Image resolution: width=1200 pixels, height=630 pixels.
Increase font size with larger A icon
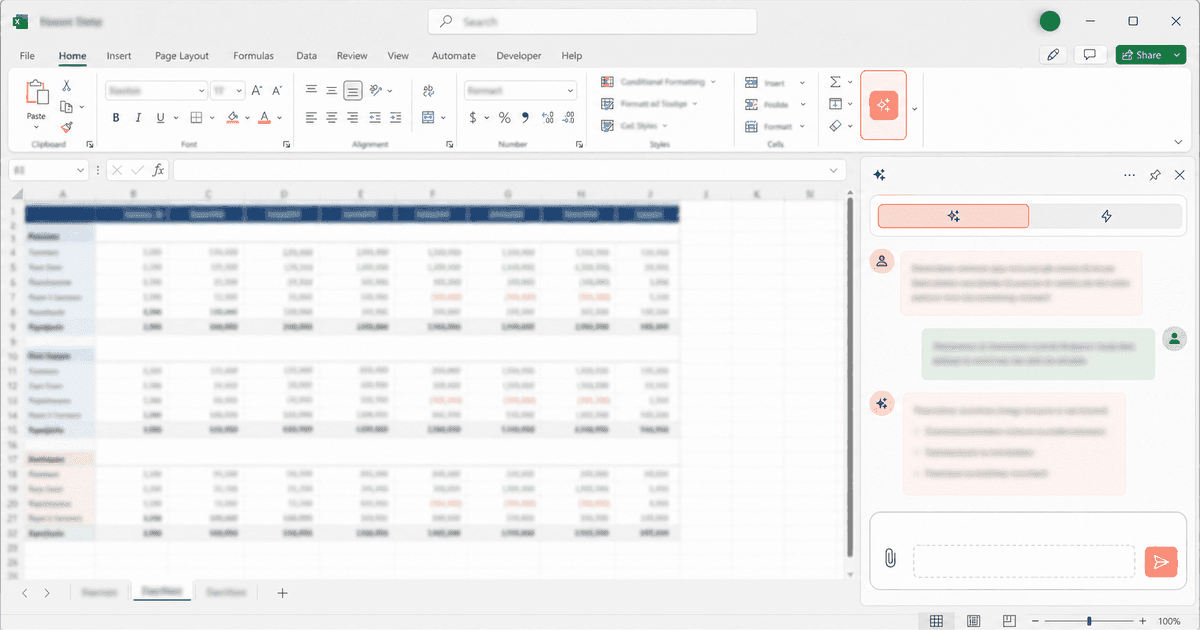coord(257,90)
